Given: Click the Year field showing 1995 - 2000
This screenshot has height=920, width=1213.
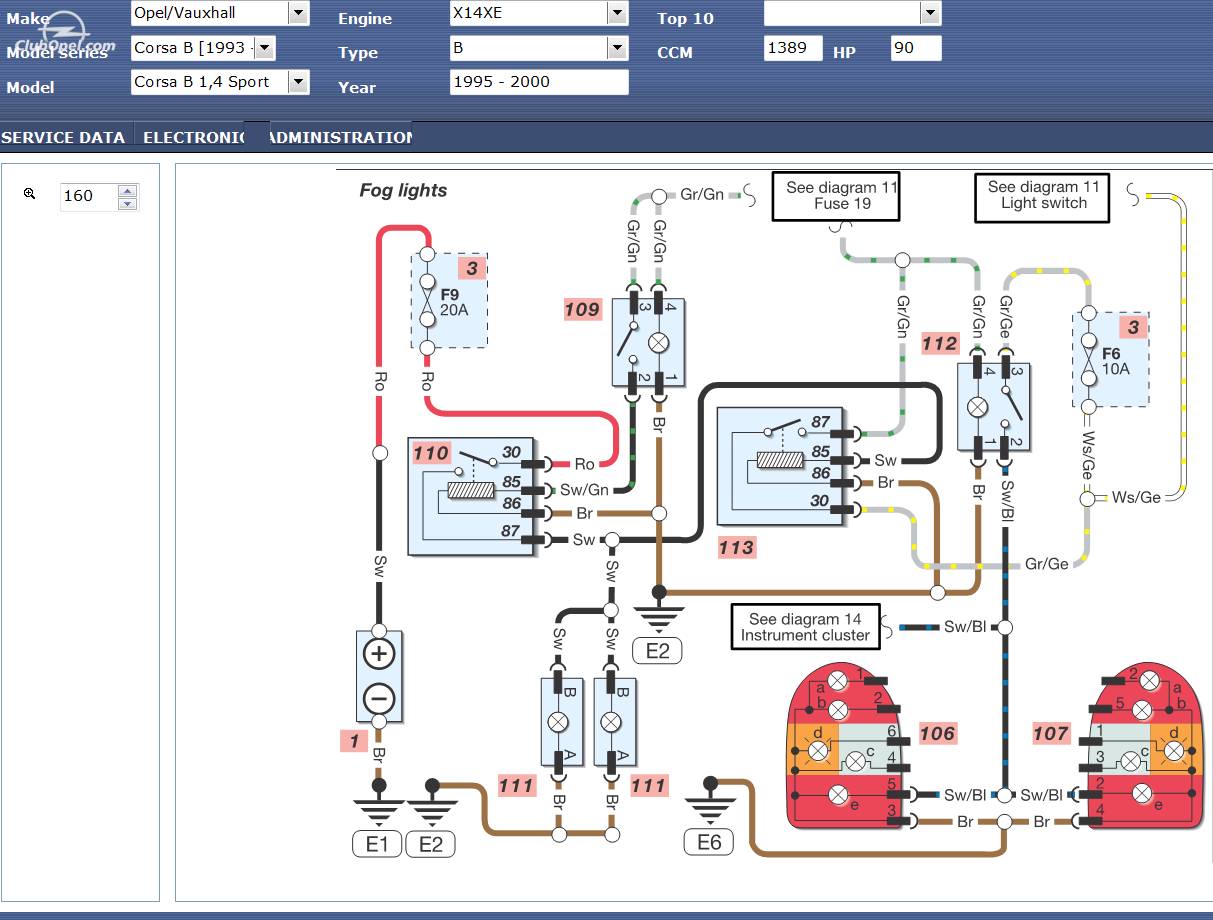Looking at the screenshot, I should (x=539, y=82).
